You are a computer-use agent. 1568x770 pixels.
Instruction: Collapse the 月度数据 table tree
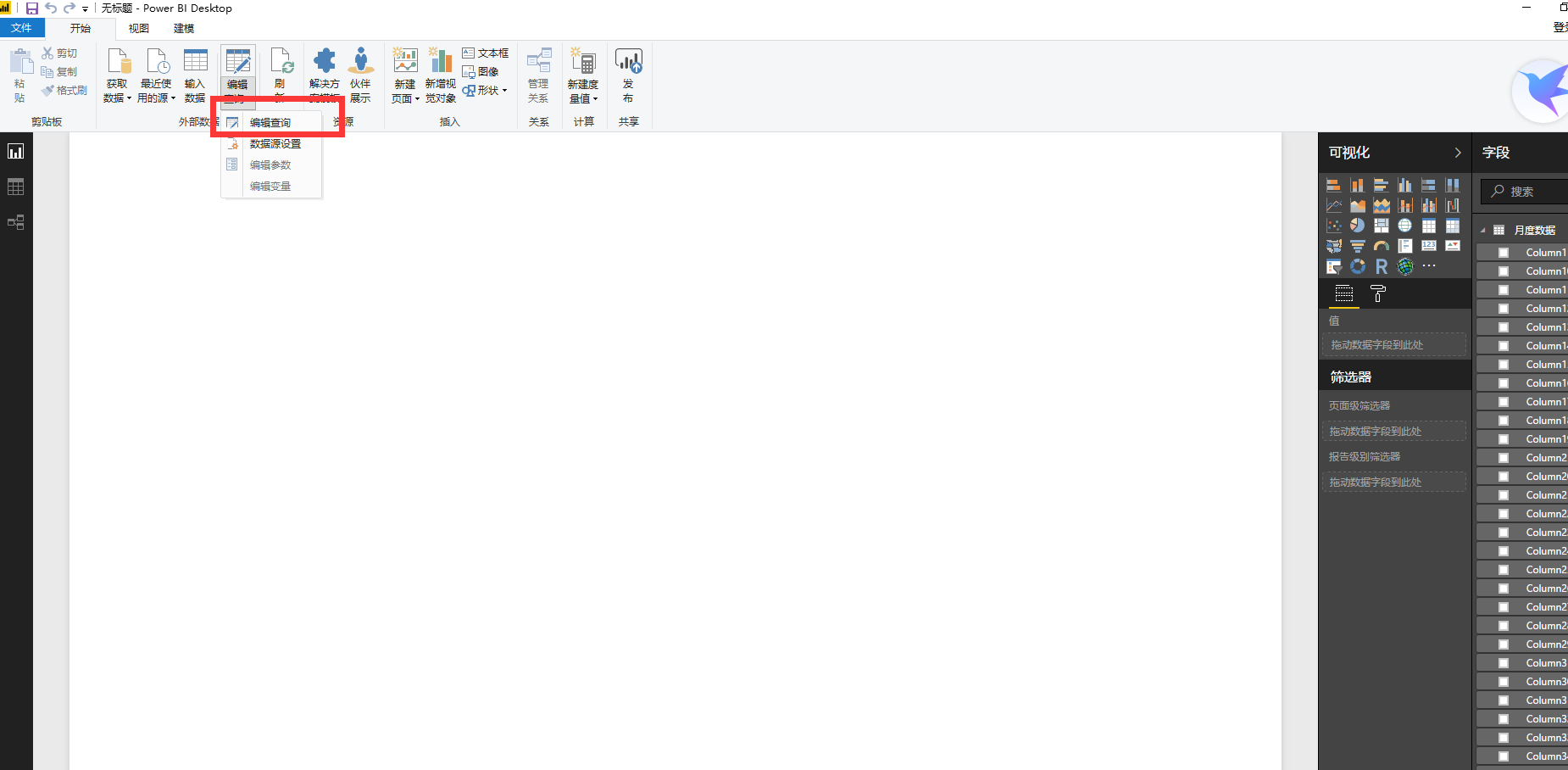point(1483,231)
